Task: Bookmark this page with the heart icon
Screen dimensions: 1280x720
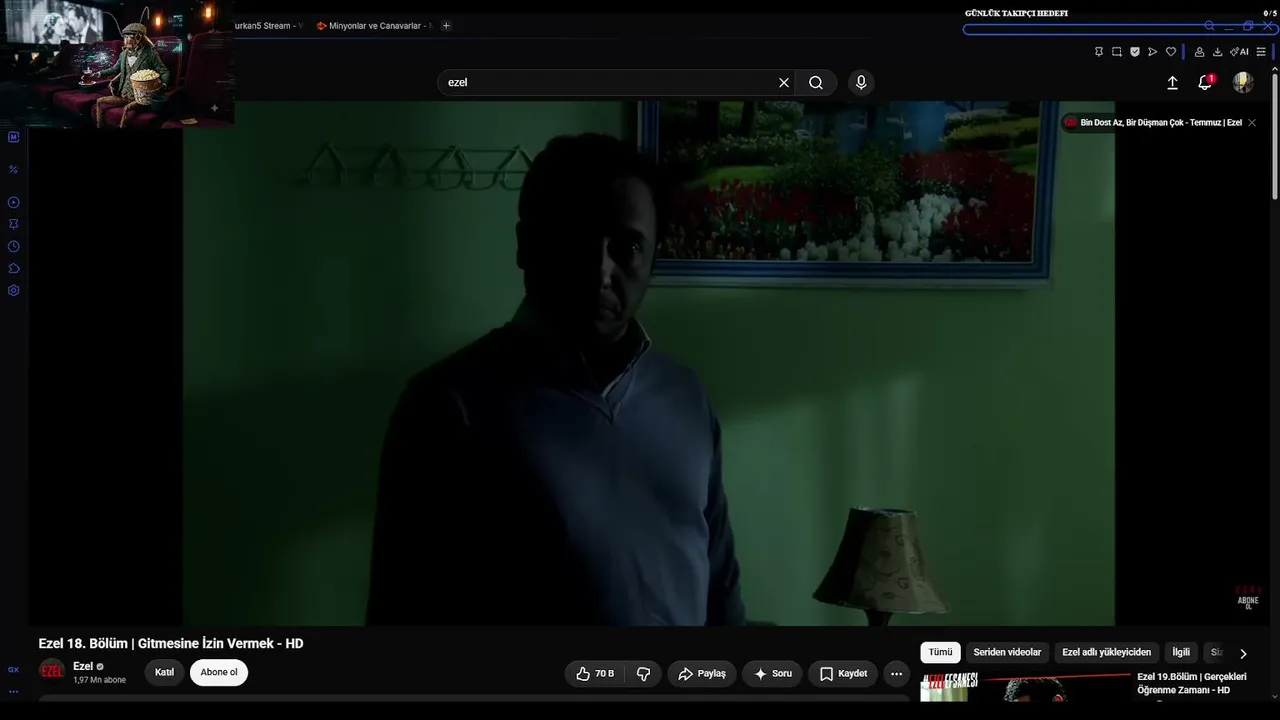Action: [1171, 52]
